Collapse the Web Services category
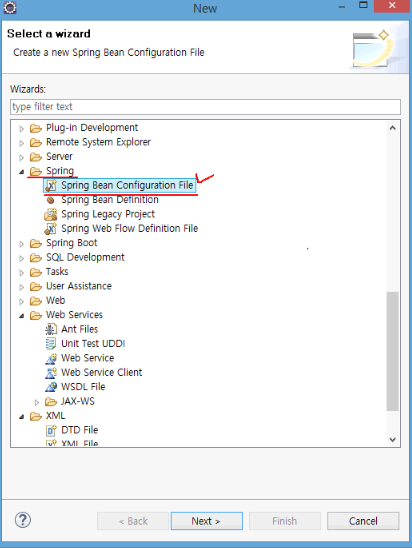Image resolution: width=412 pixels, height=548 pixels. tap(22, 316)
